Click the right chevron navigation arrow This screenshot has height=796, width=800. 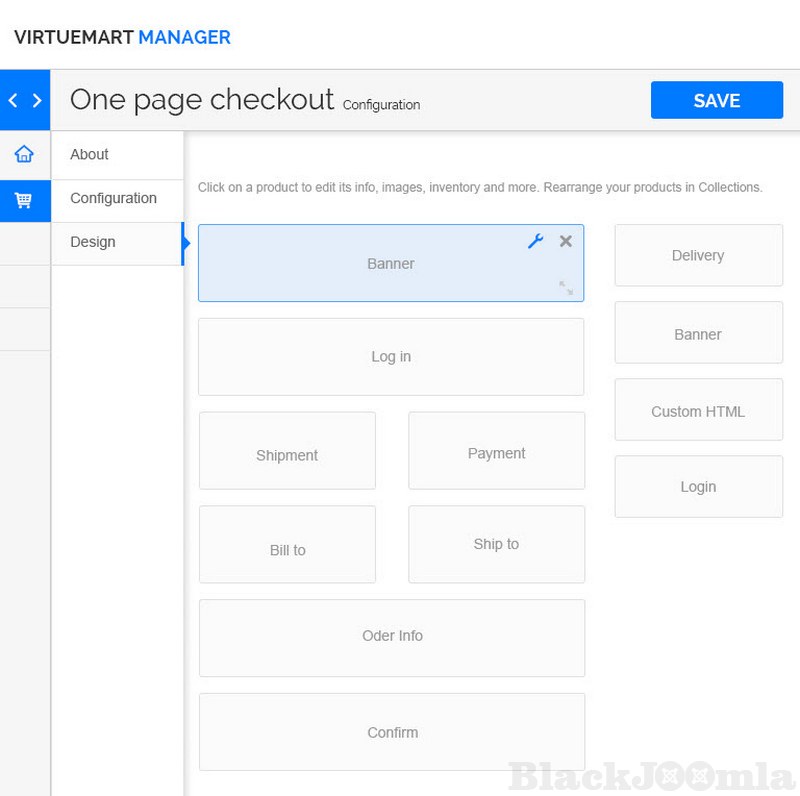click(x=37, y=100)
